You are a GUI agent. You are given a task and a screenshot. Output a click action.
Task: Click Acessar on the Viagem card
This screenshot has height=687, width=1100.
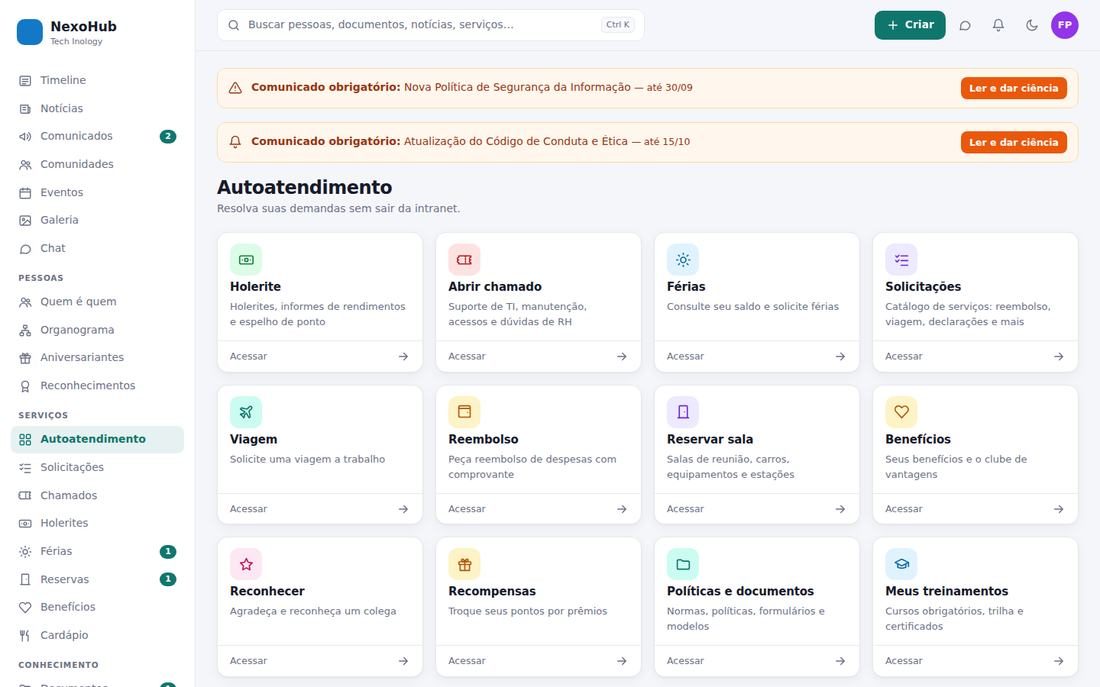[x=248, y=509]
